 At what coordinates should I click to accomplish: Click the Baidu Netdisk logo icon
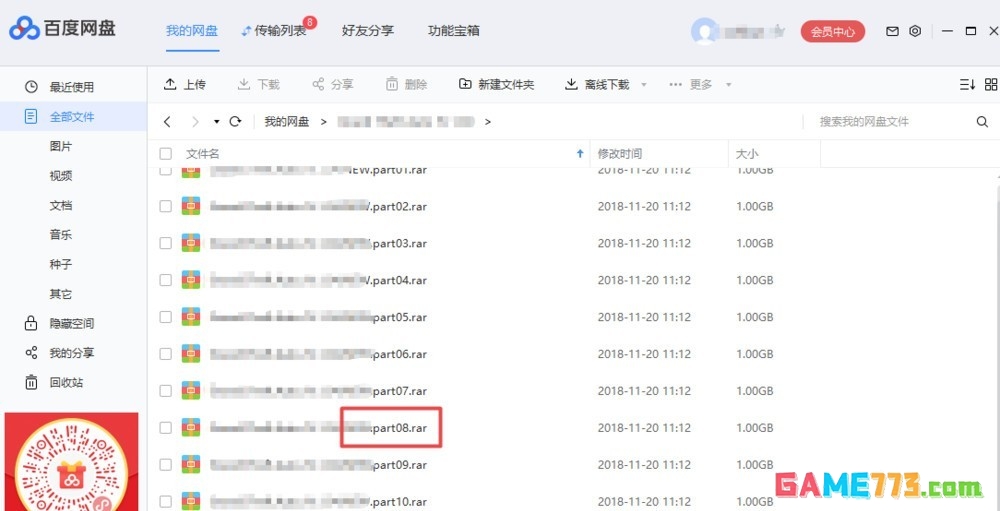24,29
